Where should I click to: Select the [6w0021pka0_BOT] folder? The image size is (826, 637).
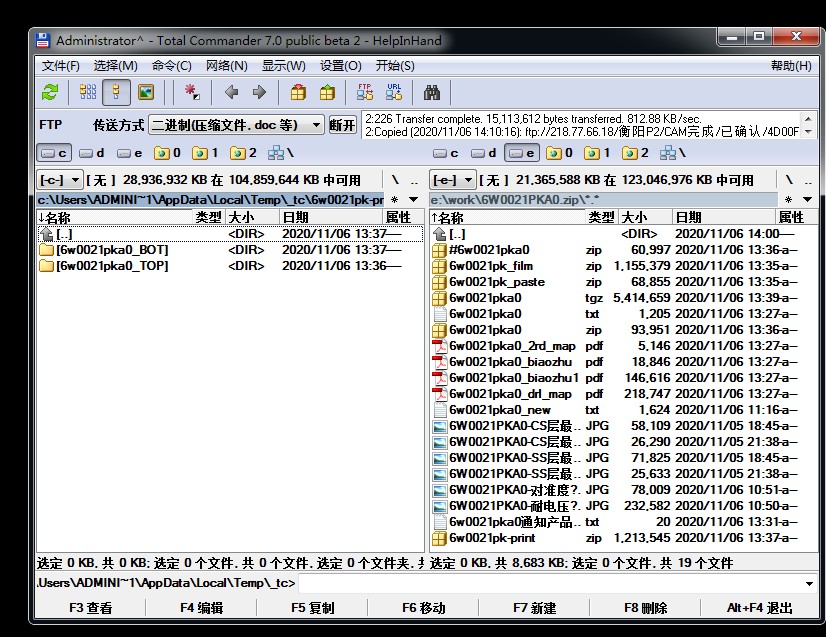[x=230, y=250]
